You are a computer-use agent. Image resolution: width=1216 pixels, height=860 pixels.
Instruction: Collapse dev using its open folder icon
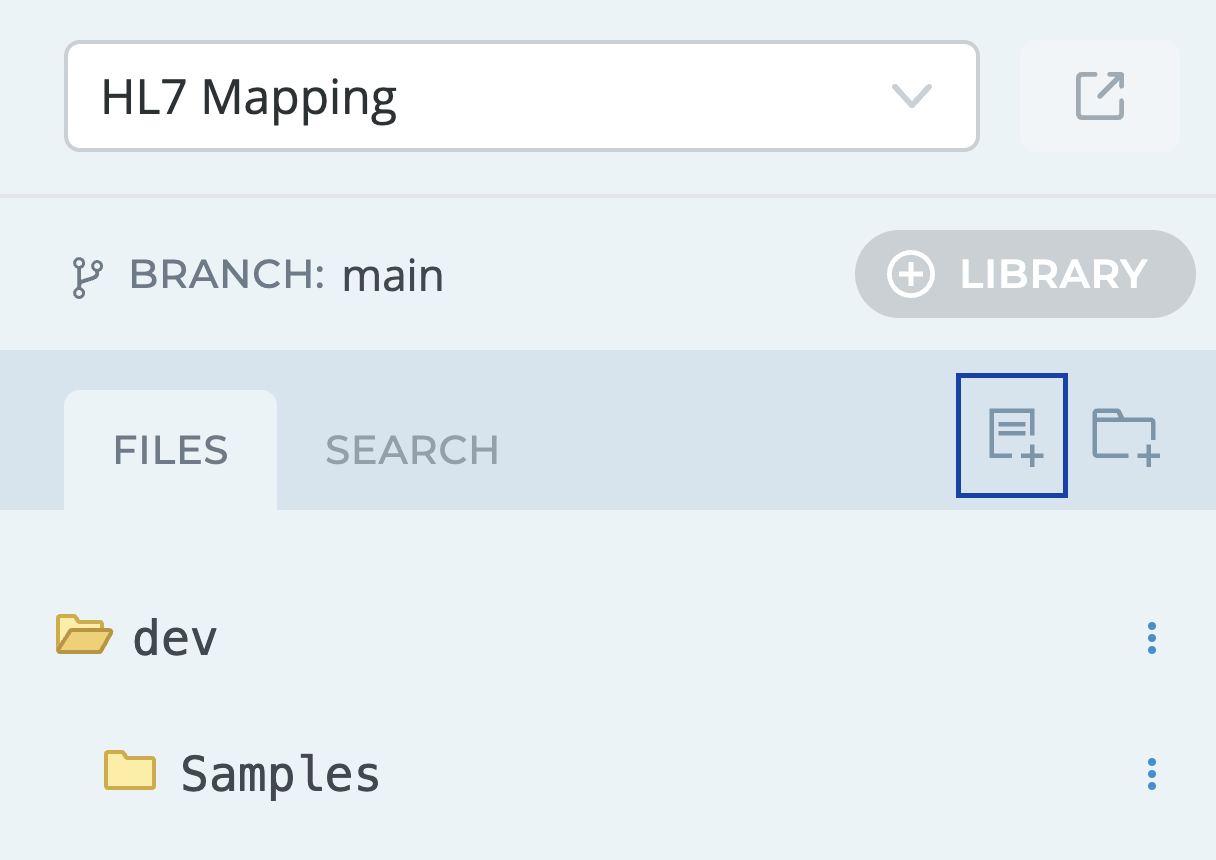83,635
